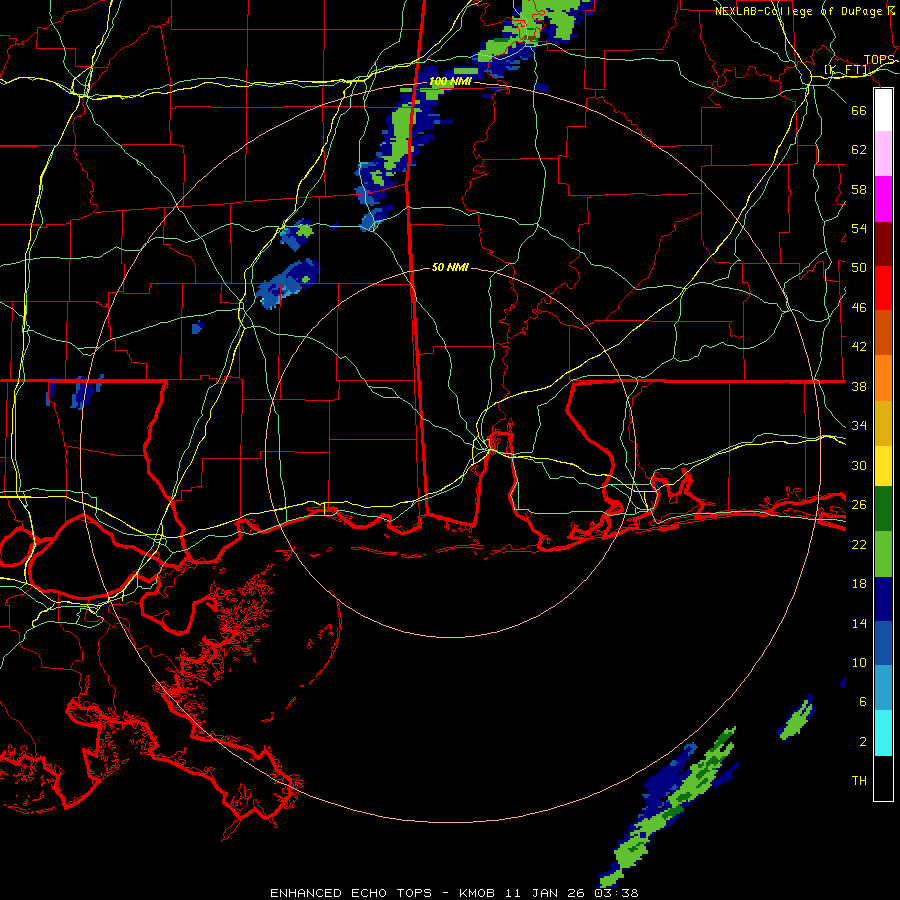Viewport: 900px width, 900px height.
Task: Click the "62" legend value
Action: (859, 149)
